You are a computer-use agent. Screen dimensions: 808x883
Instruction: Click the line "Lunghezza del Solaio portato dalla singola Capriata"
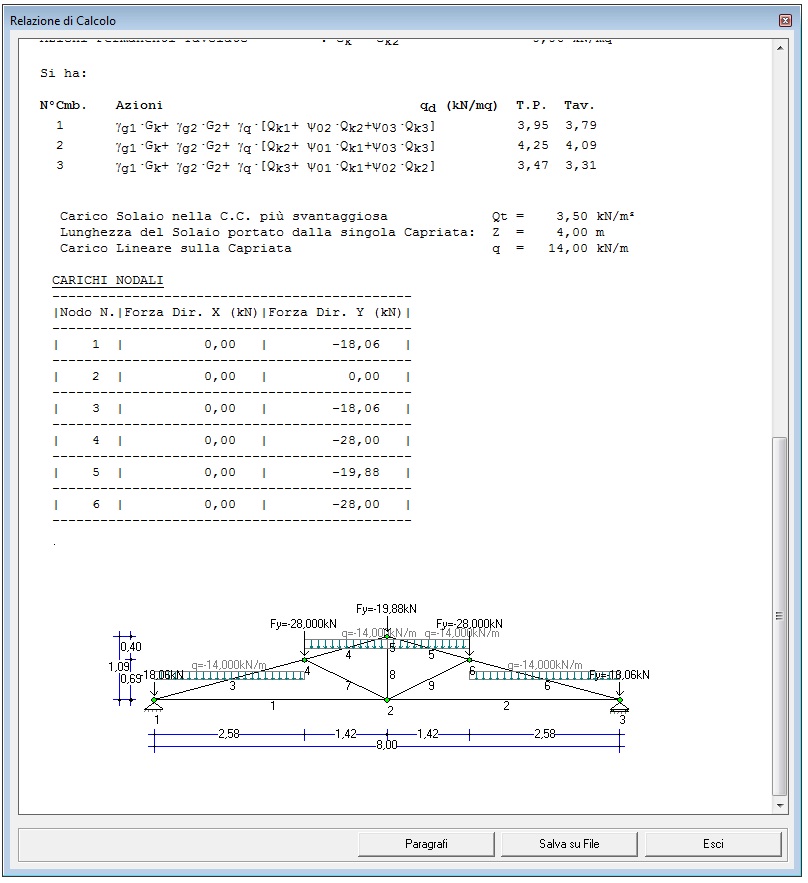267,232
